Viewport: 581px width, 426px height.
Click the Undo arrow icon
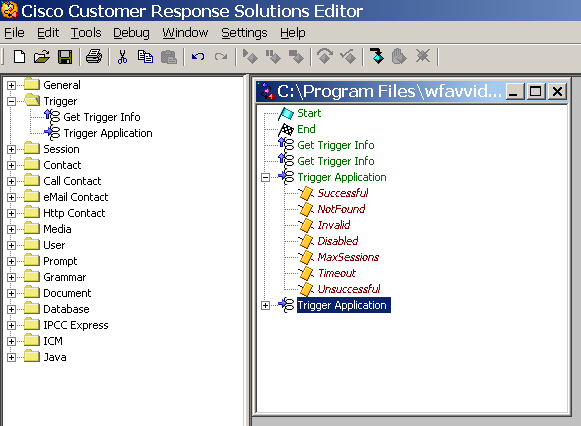(x=198, y=57)
